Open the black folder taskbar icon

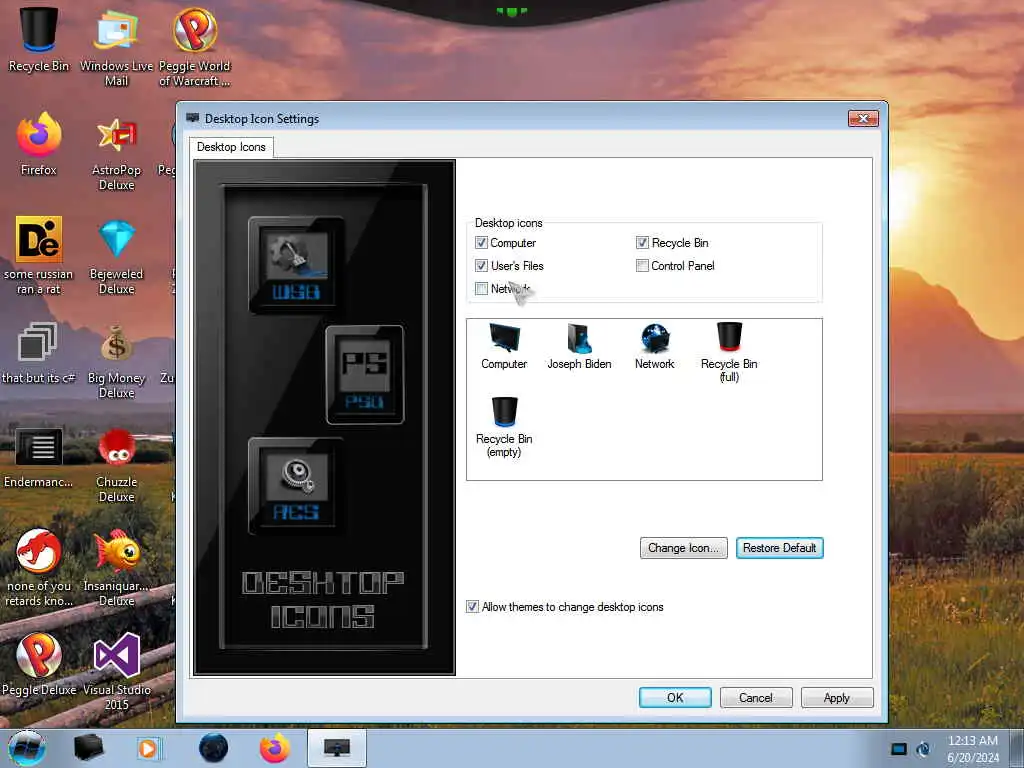point(88,748)
